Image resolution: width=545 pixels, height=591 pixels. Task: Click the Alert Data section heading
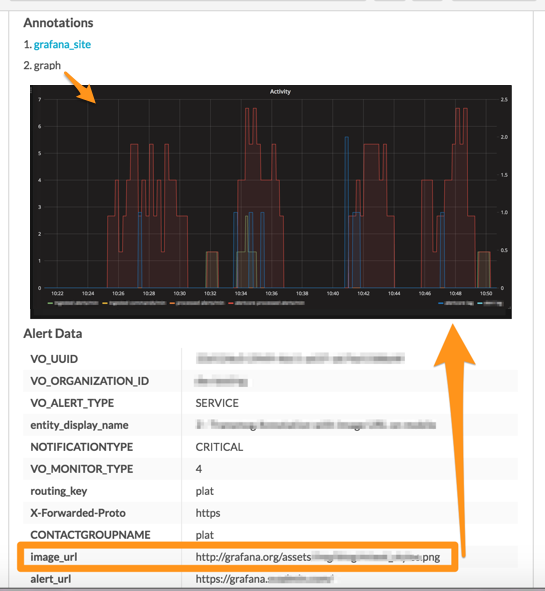click(x=53, y=334)
